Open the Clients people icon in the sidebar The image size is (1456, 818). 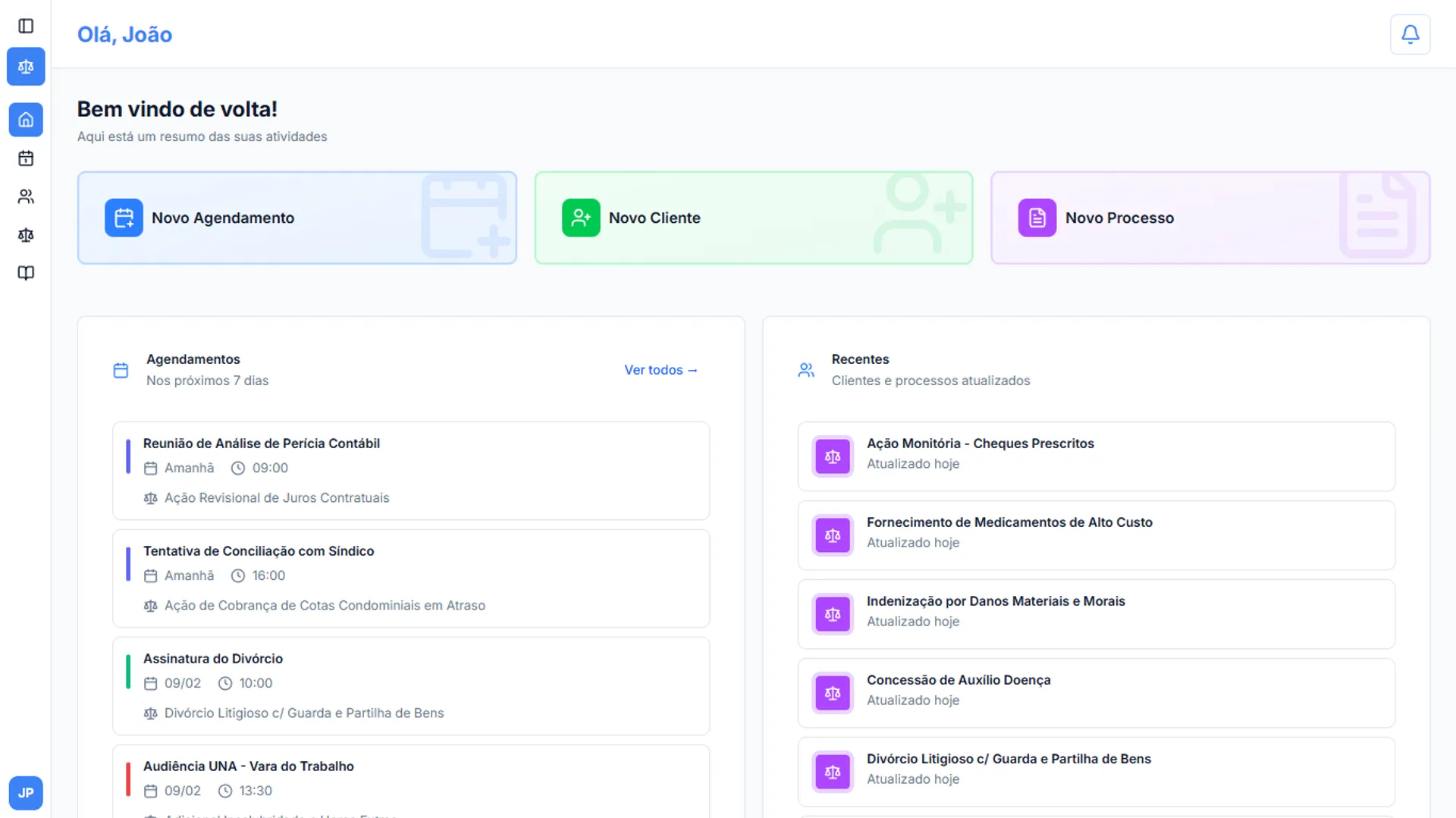pyautogui.click(x=26, y=196)
